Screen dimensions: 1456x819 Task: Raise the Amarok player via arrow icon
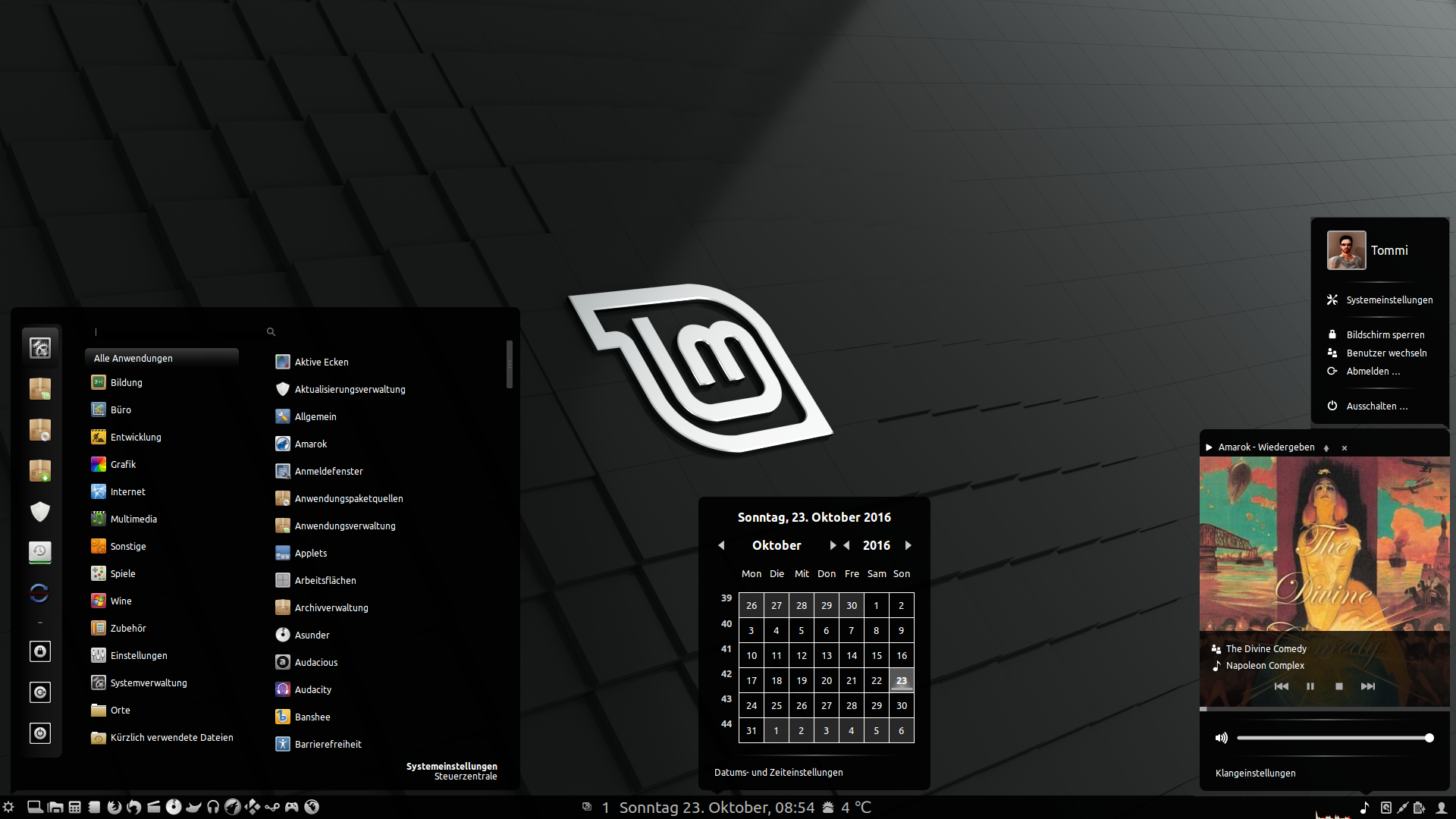(x=1326, y=448)
